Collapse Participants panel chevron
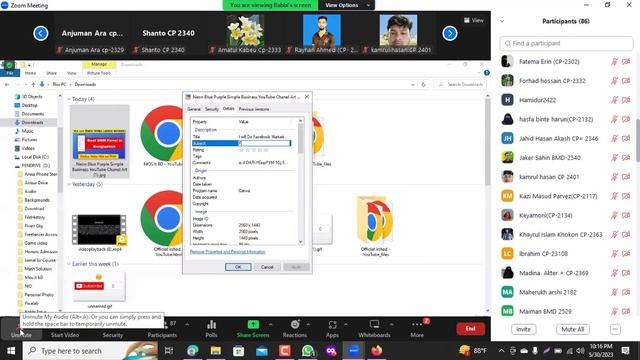Viewport: 640px width, 360px height. pos(502,21)
